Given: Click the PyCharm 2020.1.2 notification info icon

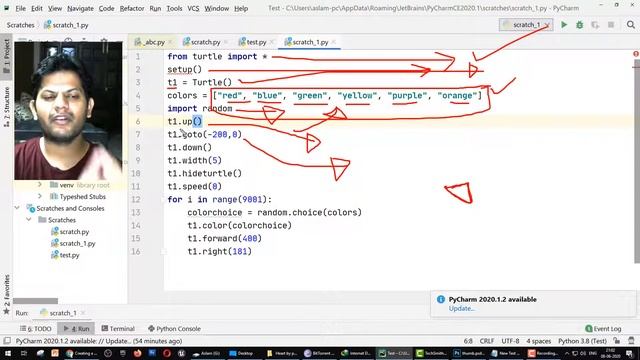Looking at the screenshot, I should 441,299.
